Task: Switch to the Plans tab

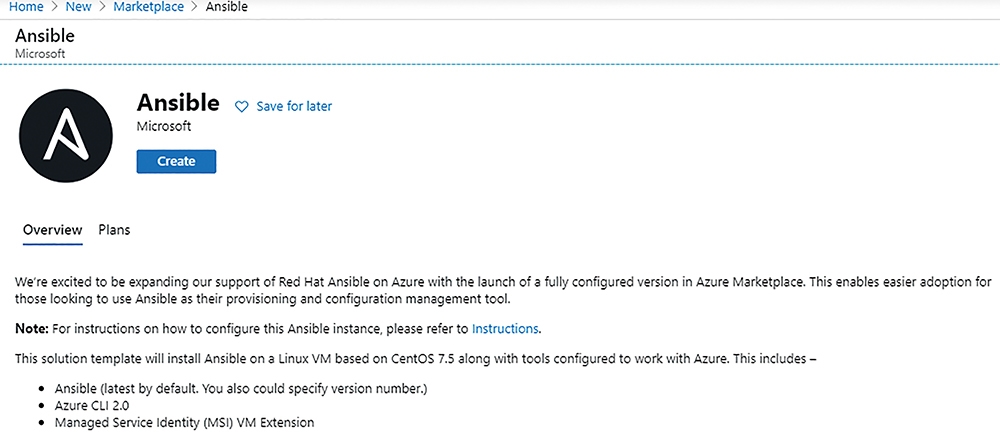Action: click(114, 230)
